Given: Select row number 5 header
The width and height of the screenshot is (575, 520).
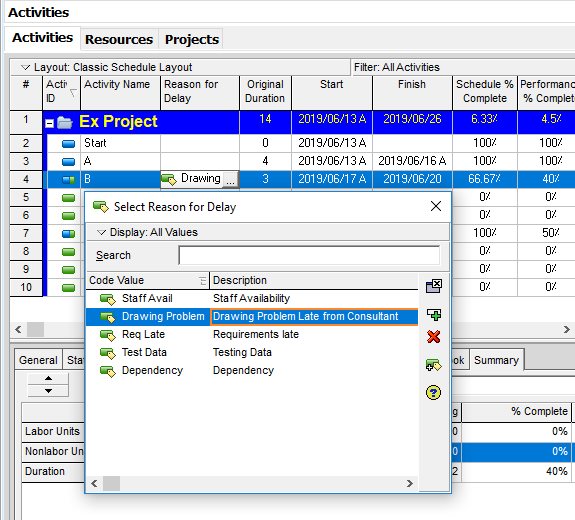Looking at the screenshot, I should click(x=26, y=198).
